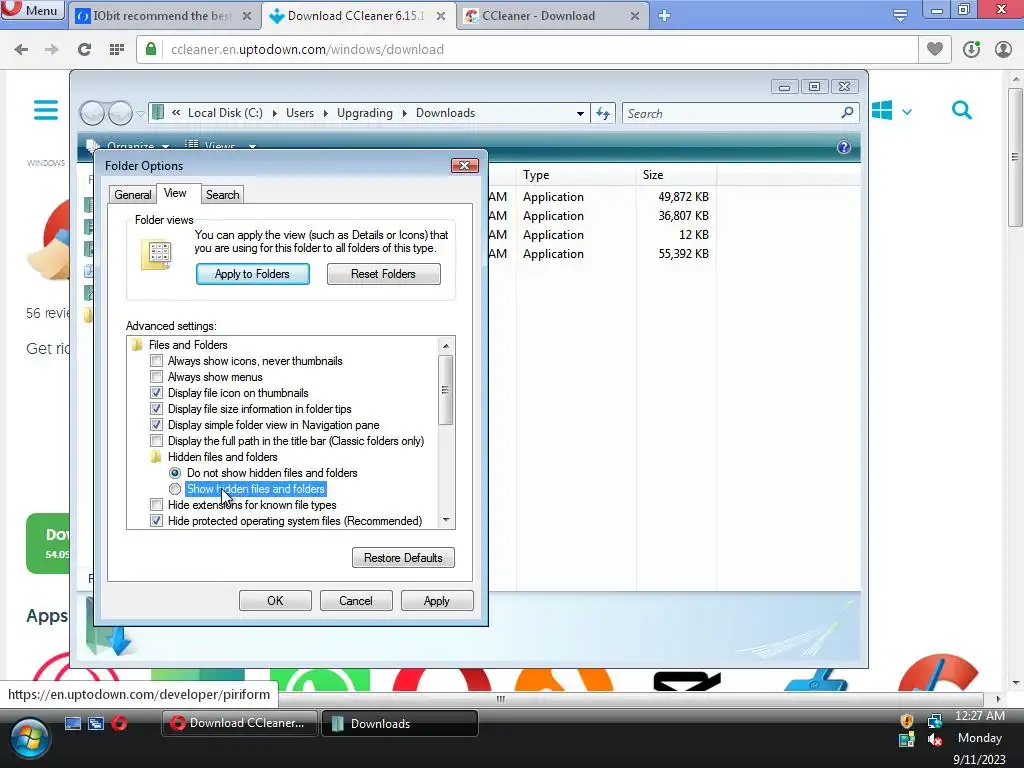Uncheck Hide protected operating system files
The height and width of the screenshot is (768, 1024).
pos(156,521)
